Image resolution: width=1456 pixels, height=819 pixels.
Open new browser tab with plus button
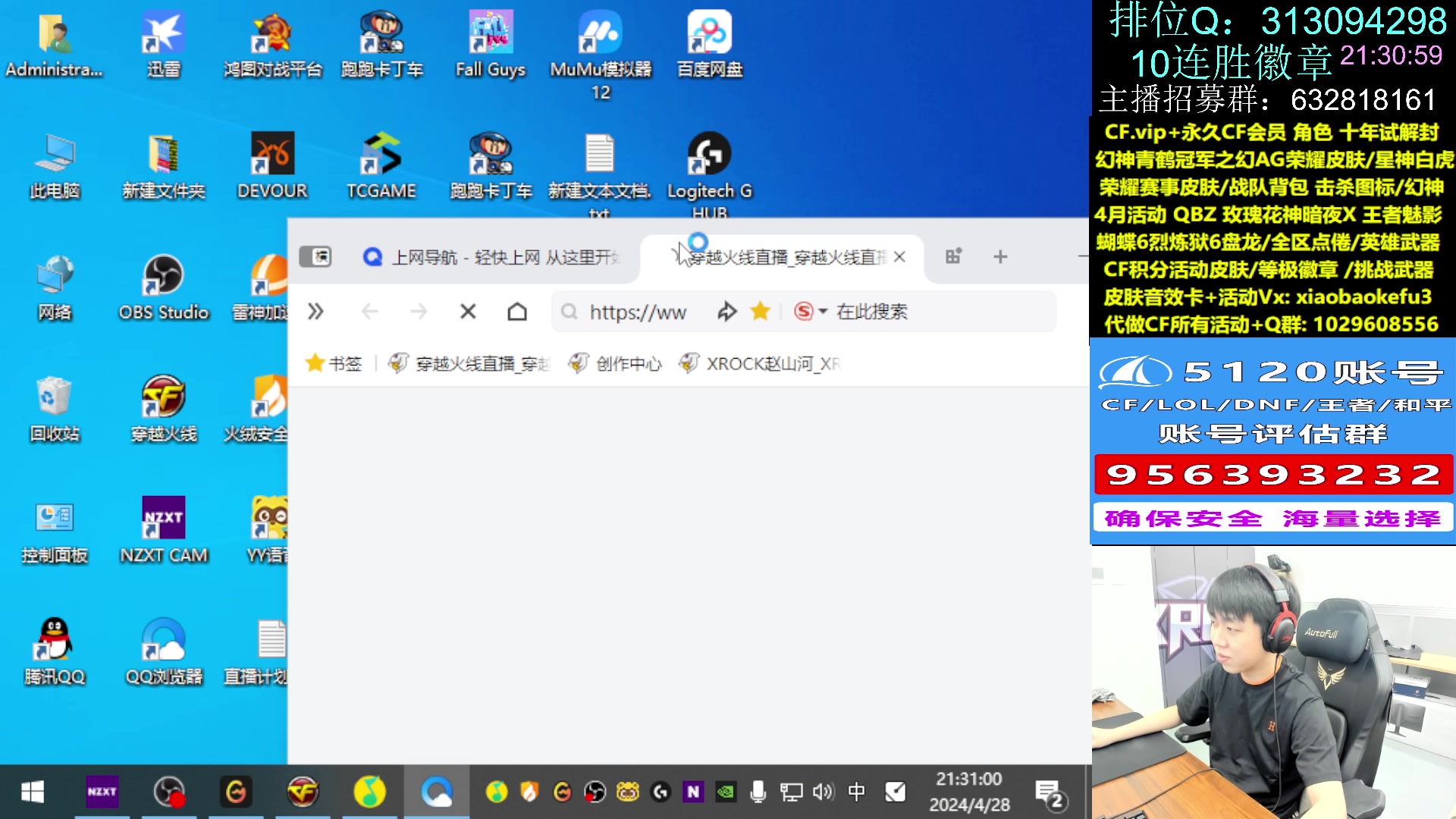coord(1000,257)
